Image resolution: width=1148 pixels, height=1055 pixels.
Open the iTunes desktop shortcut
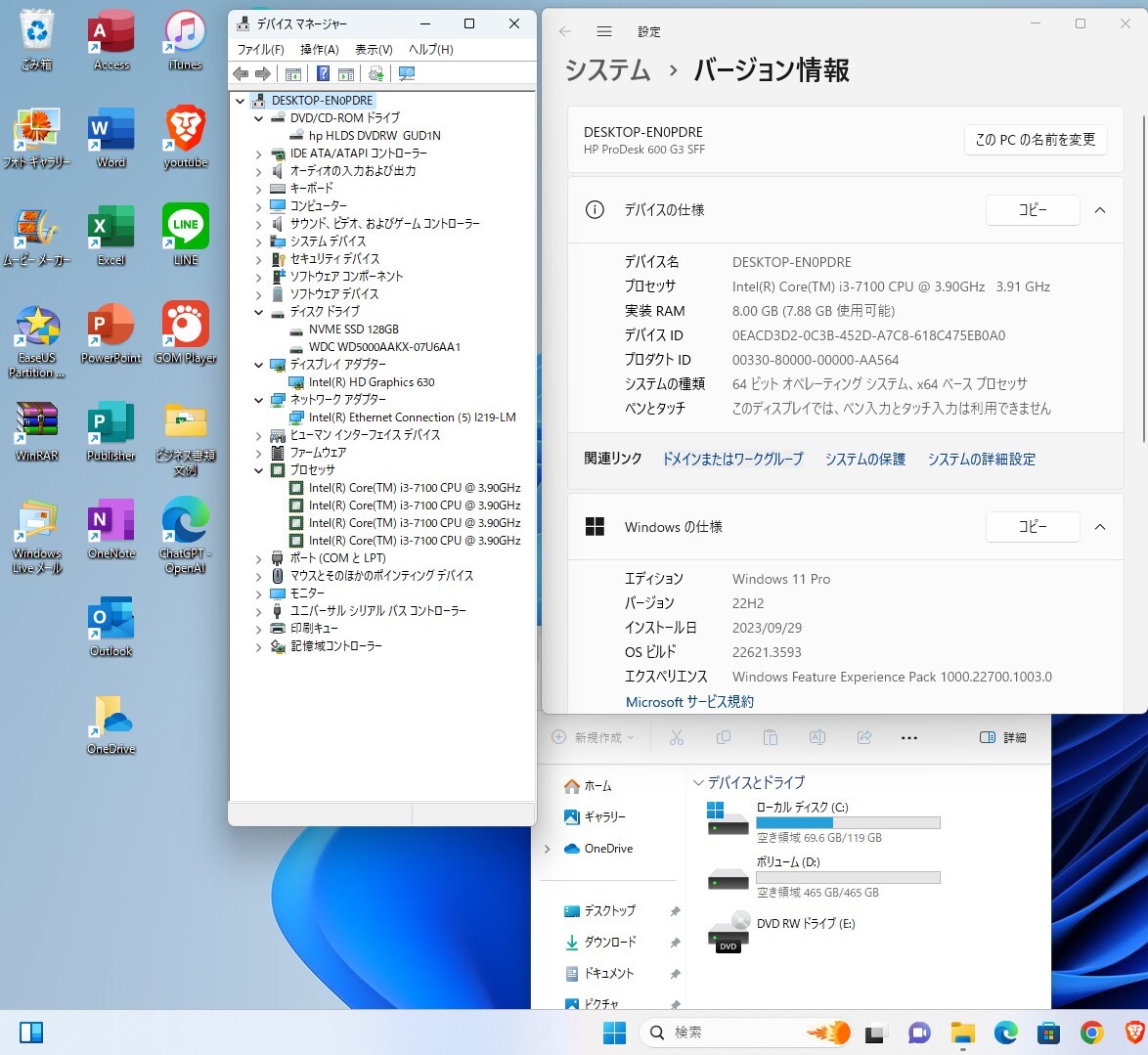[x=186, y=39]
